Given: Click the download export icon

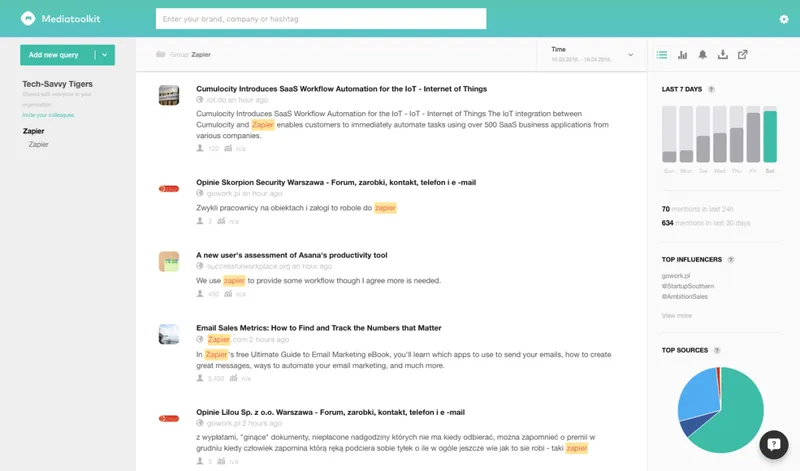Looking at the screenshot, I should coord(722,55).
